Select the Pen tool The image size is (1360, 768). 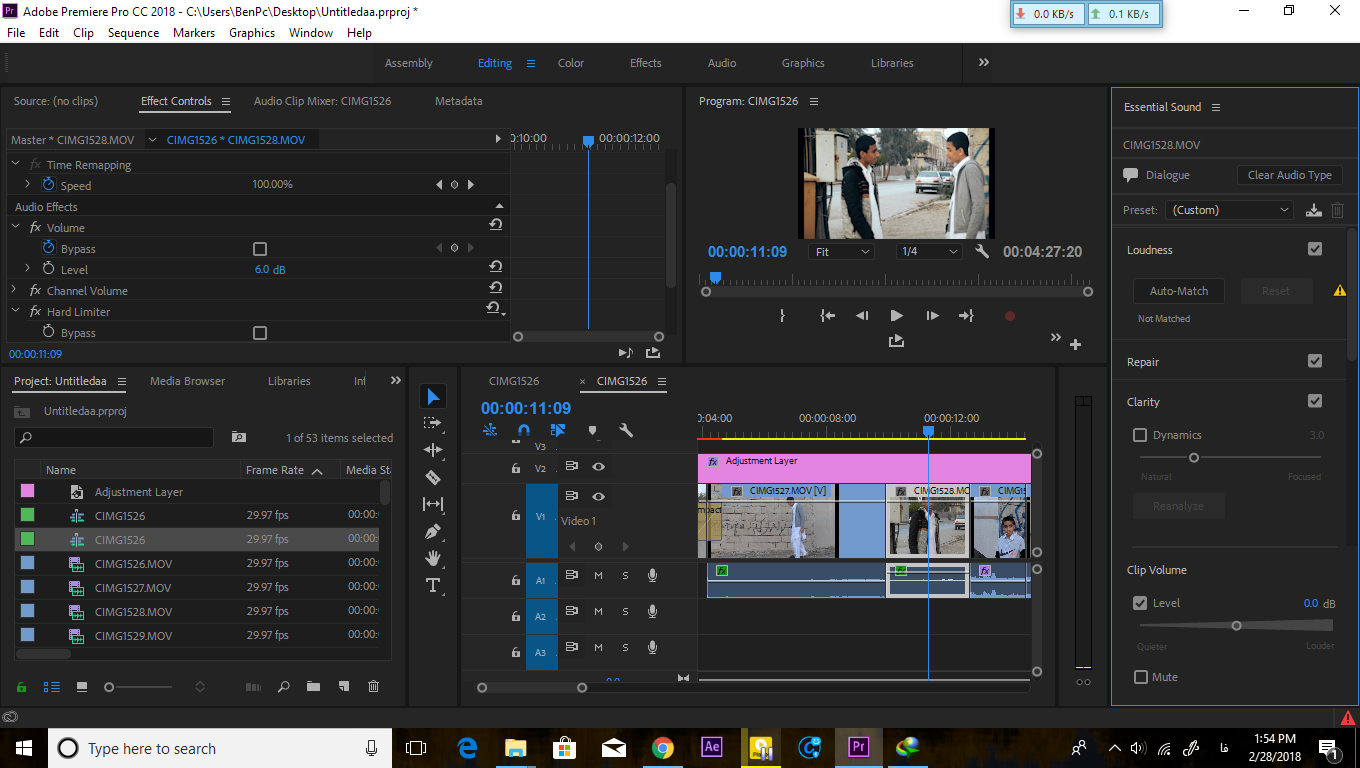coord(432,531)
